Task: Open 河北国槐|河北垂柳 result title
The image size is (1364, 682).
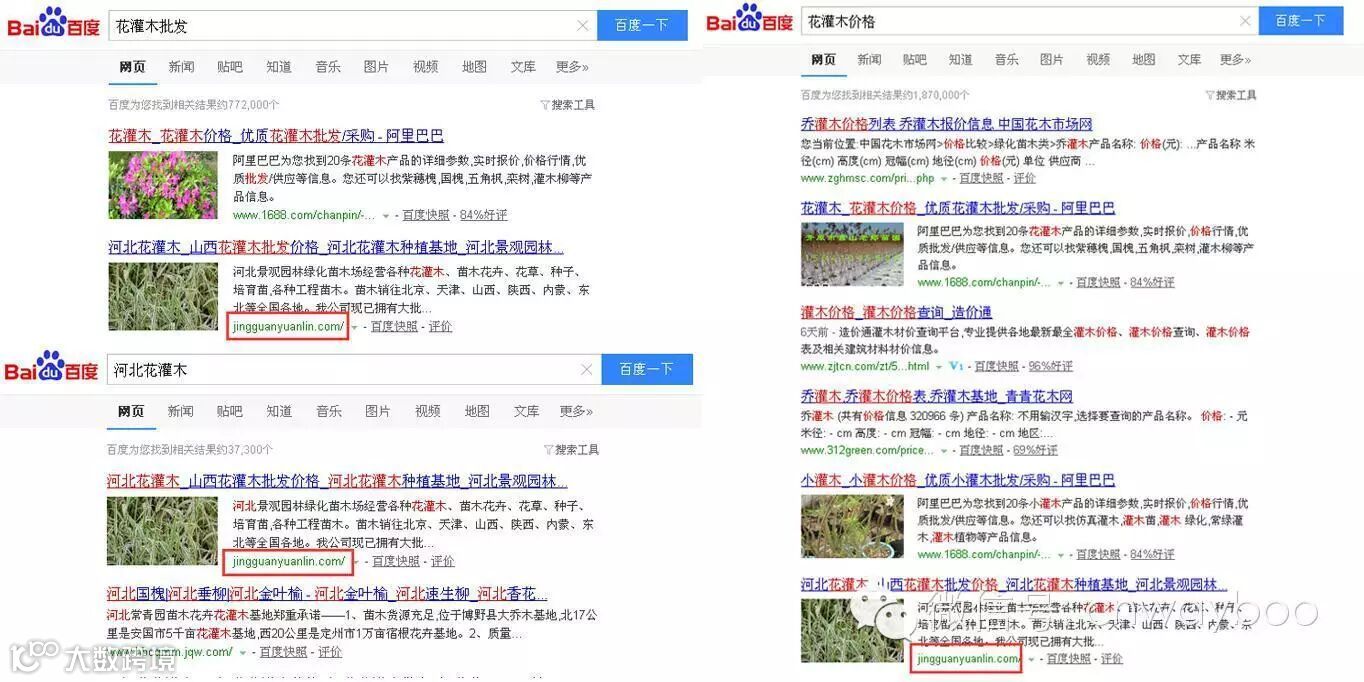Action: (x=327, y=593)
